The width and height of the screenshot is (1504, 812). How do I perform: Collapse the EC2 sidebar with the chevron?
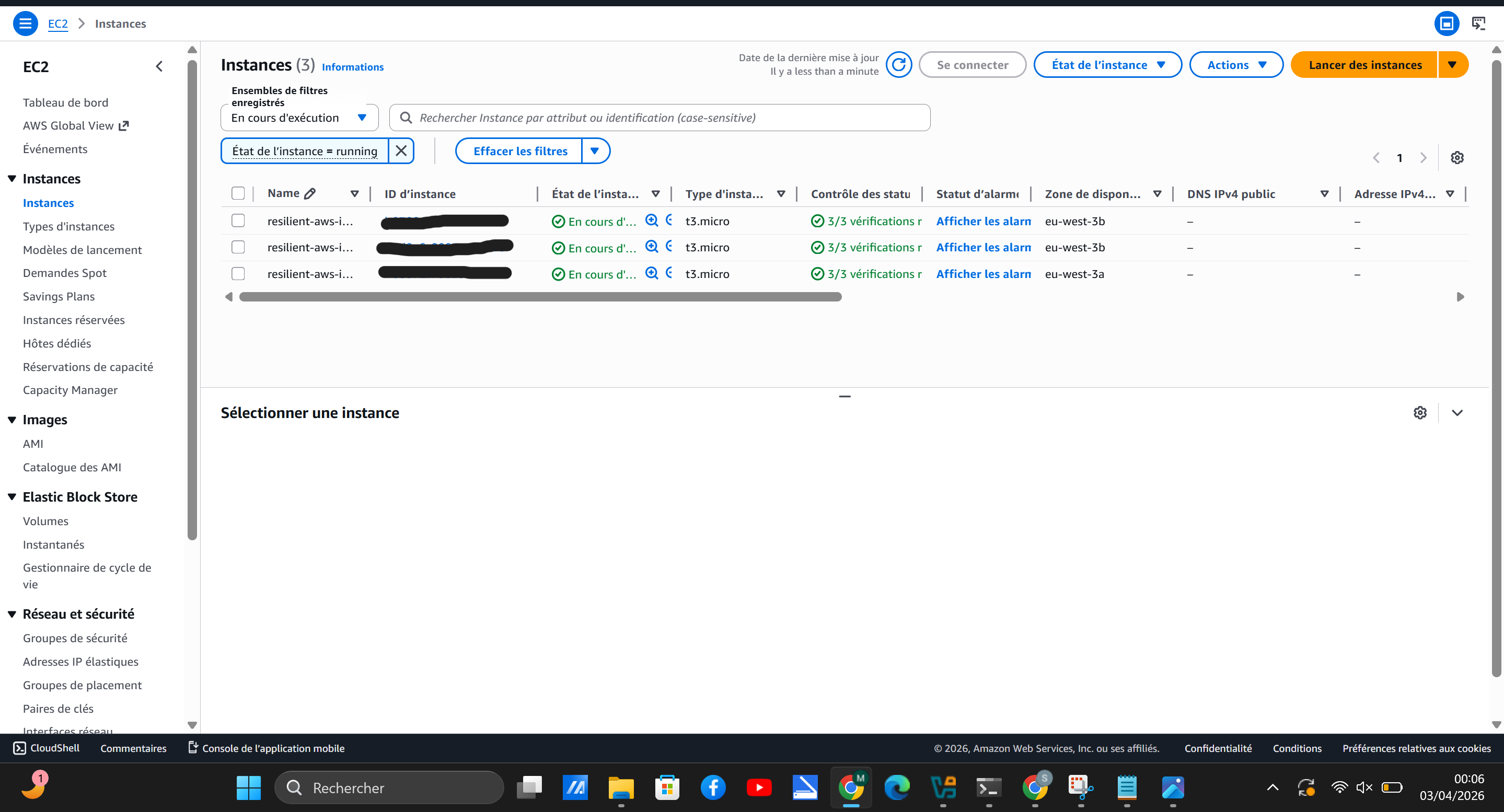pos(159,66)
